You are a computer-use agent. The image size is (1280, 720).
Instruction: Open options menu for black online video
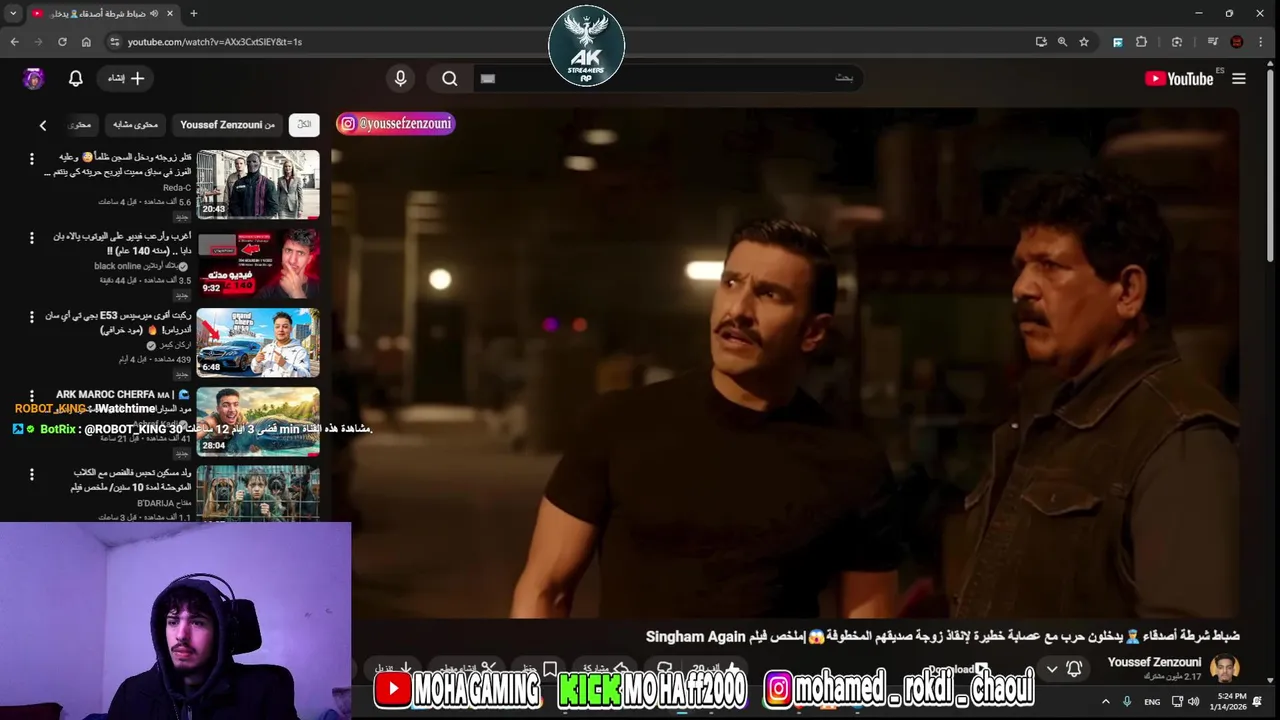pyautogui.click(x=31, y=238)
